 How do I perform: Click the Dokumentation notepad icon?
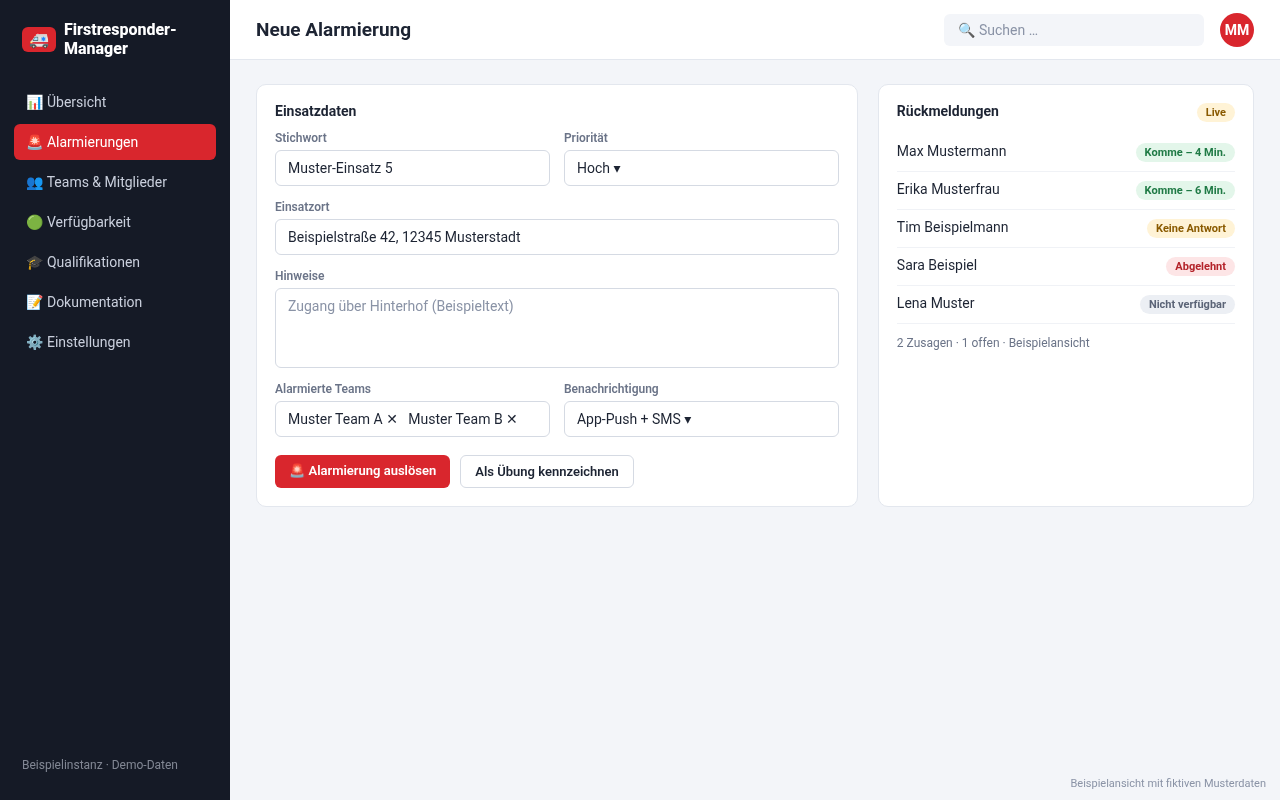click(x=34, y=302)
